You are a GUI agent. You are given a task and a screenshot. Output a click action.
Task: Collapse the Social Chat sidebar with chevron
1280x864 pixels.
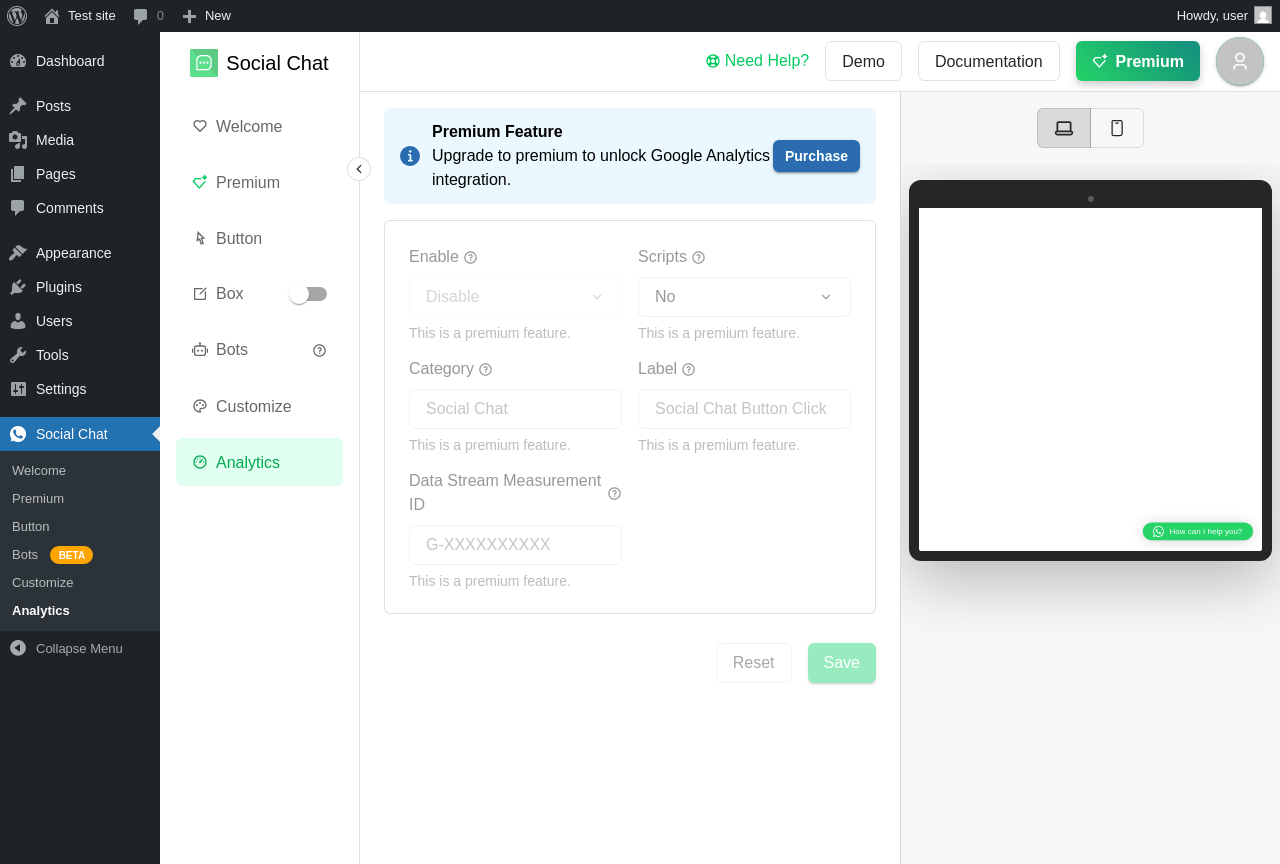[359, 169]
